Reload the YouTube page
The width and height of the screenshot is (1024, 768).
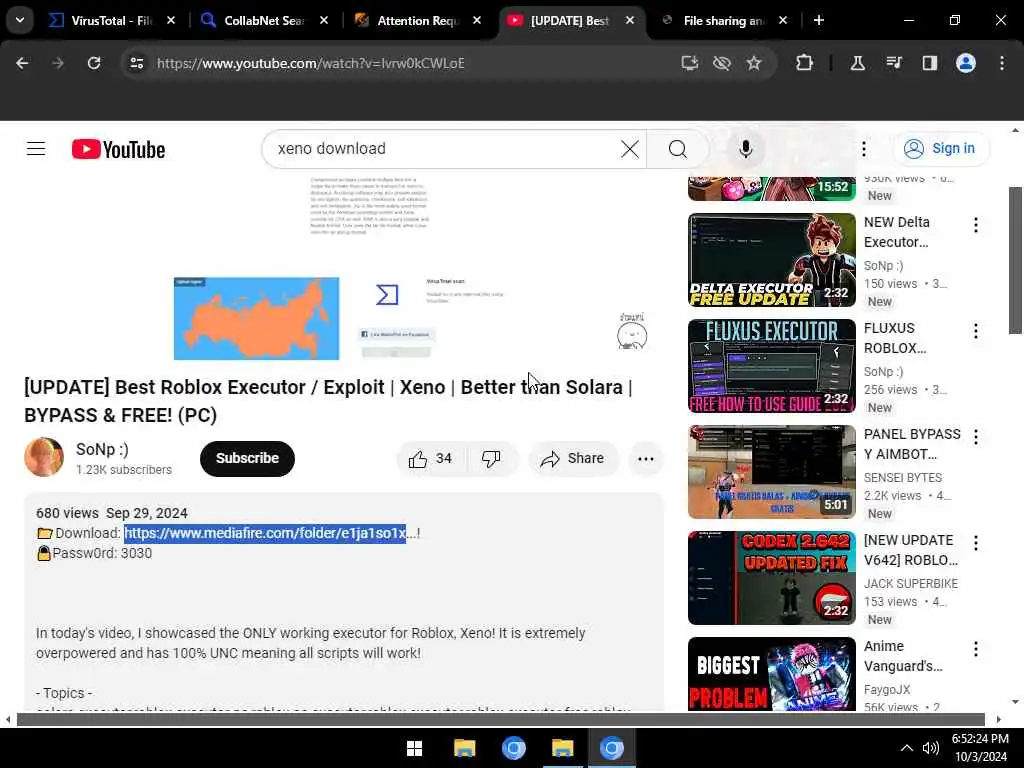click(94, 63)
